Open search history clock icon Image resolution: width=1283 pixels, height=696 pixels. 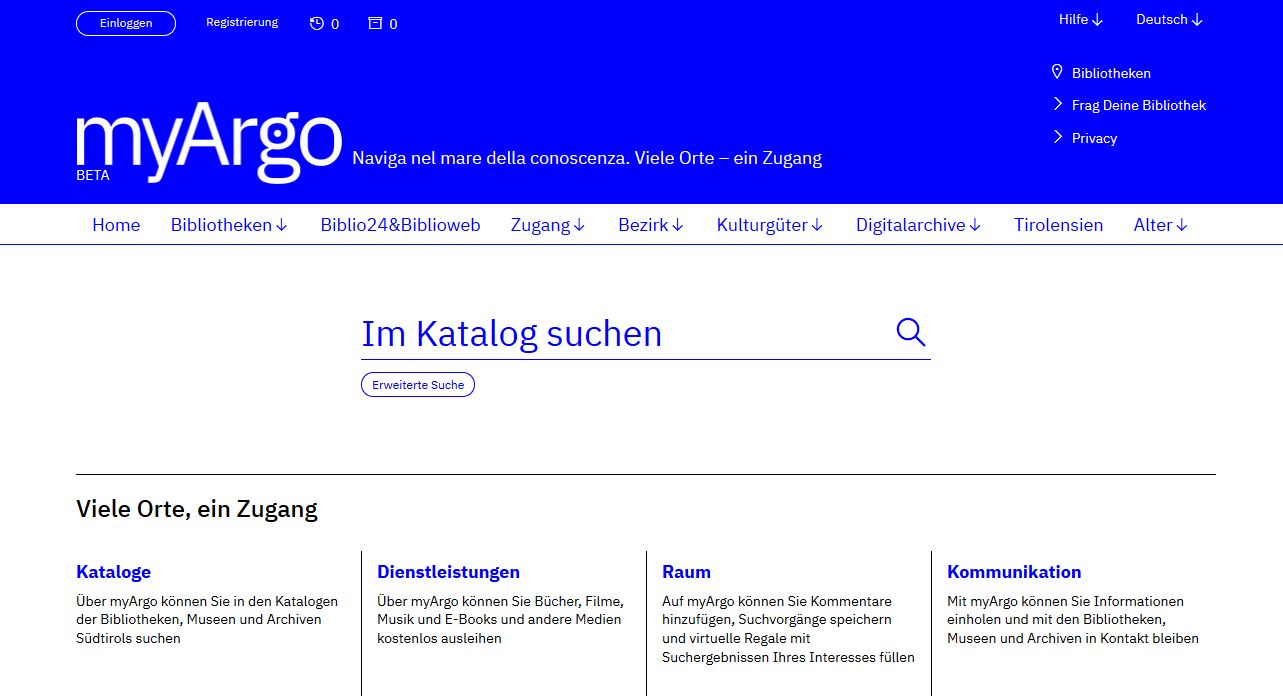tap(317, 23)
